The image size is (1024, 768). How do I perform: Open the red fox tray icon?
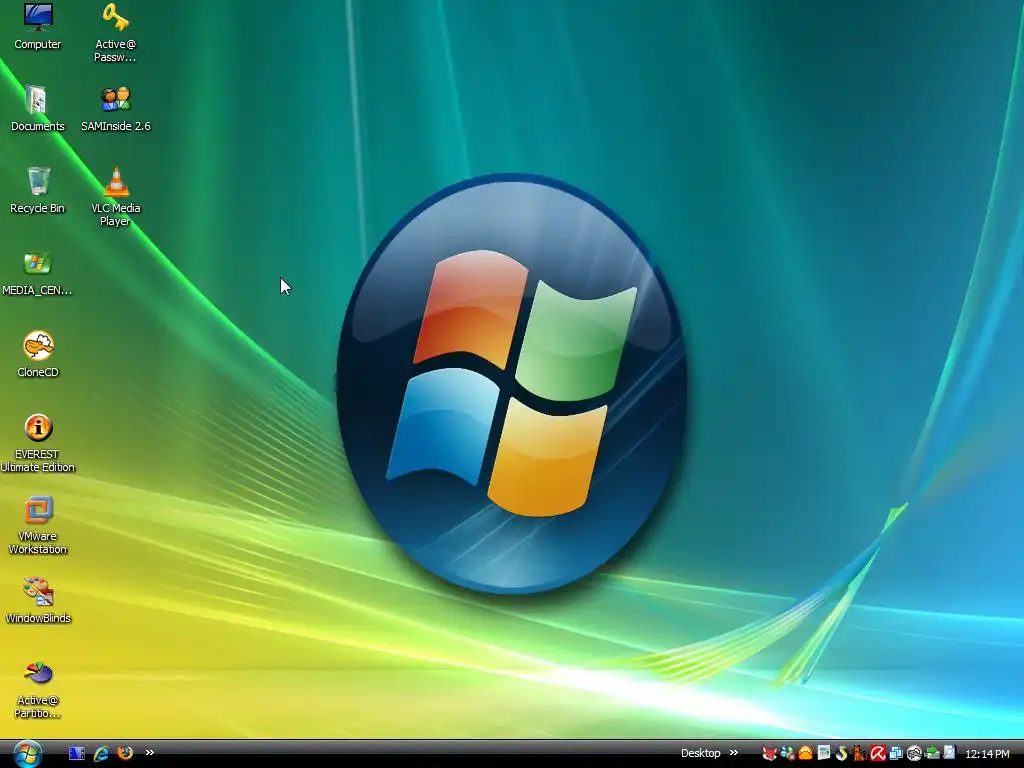(x=769, y=754)
